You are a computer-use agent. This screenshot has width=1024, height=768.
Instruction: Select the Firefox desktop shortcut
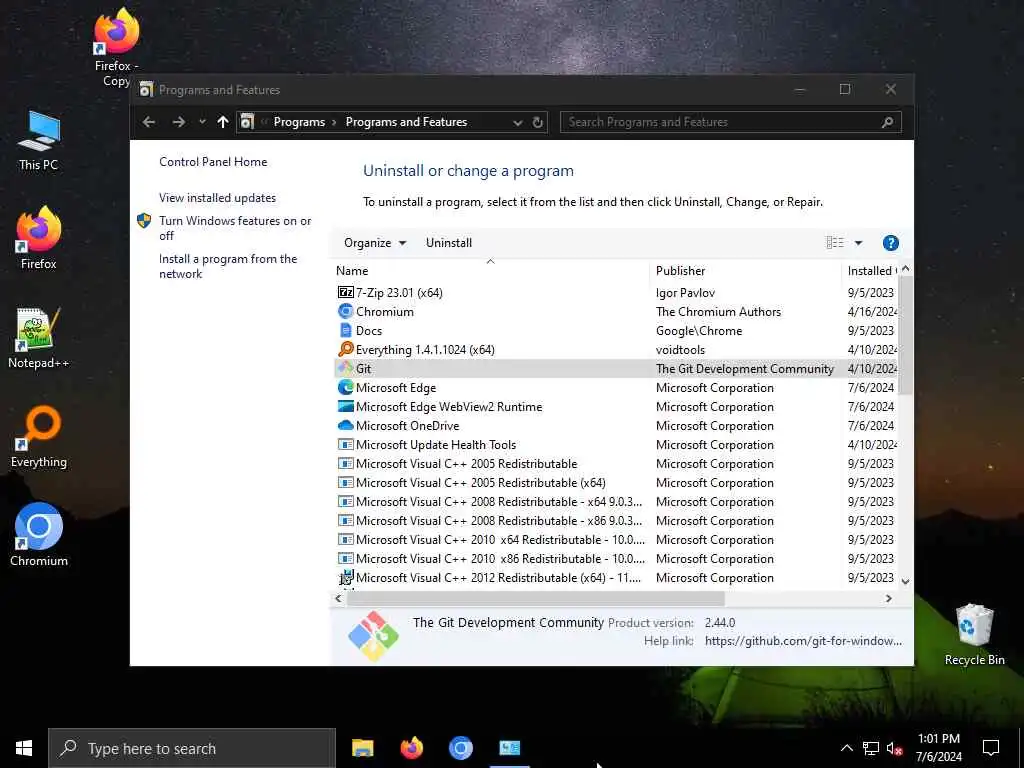coord(39,238)
